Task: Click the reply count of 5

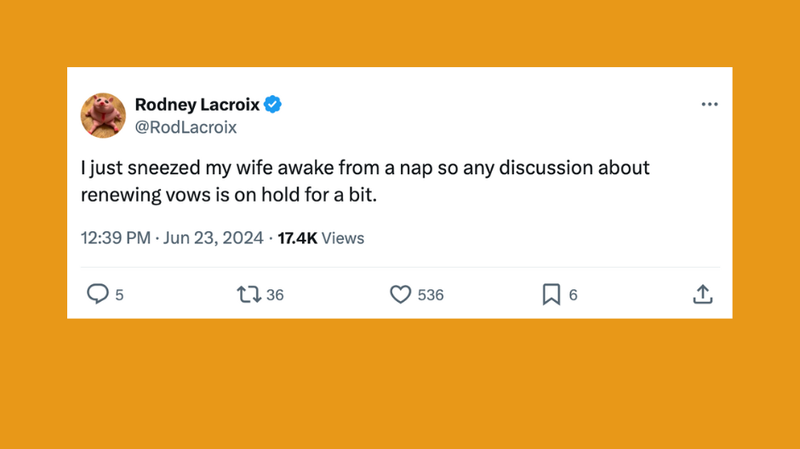Action: (120, 295)
